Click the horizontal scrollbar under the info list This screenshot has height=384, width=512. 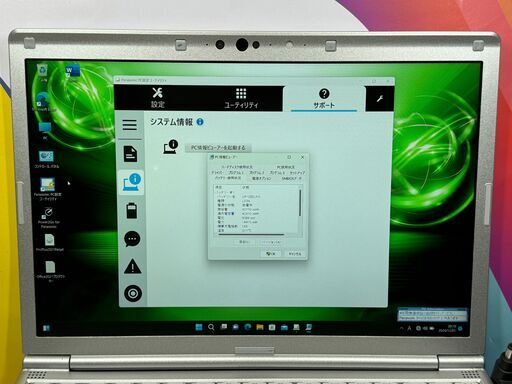tap(251, 235)
